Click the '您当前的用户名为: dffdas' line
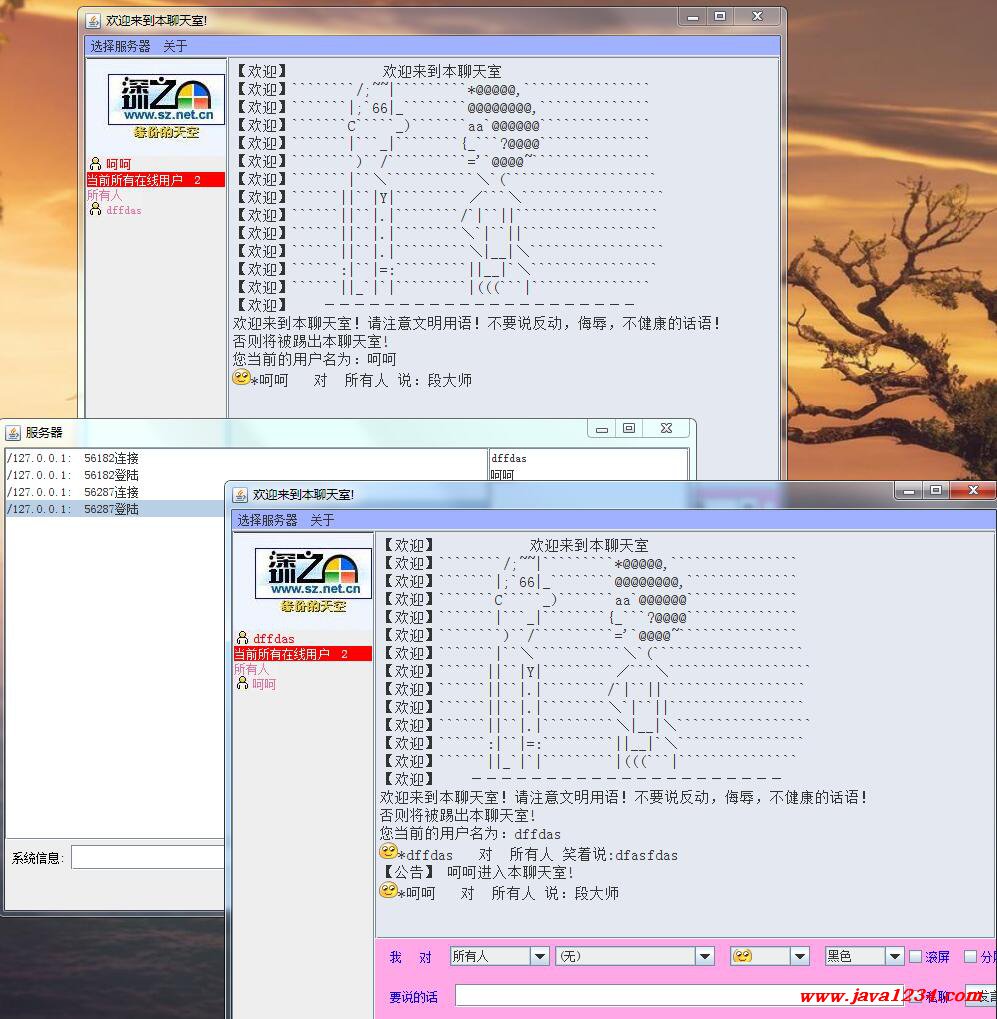This screenshot has width=997, height=1019. [x=470, y=833]
